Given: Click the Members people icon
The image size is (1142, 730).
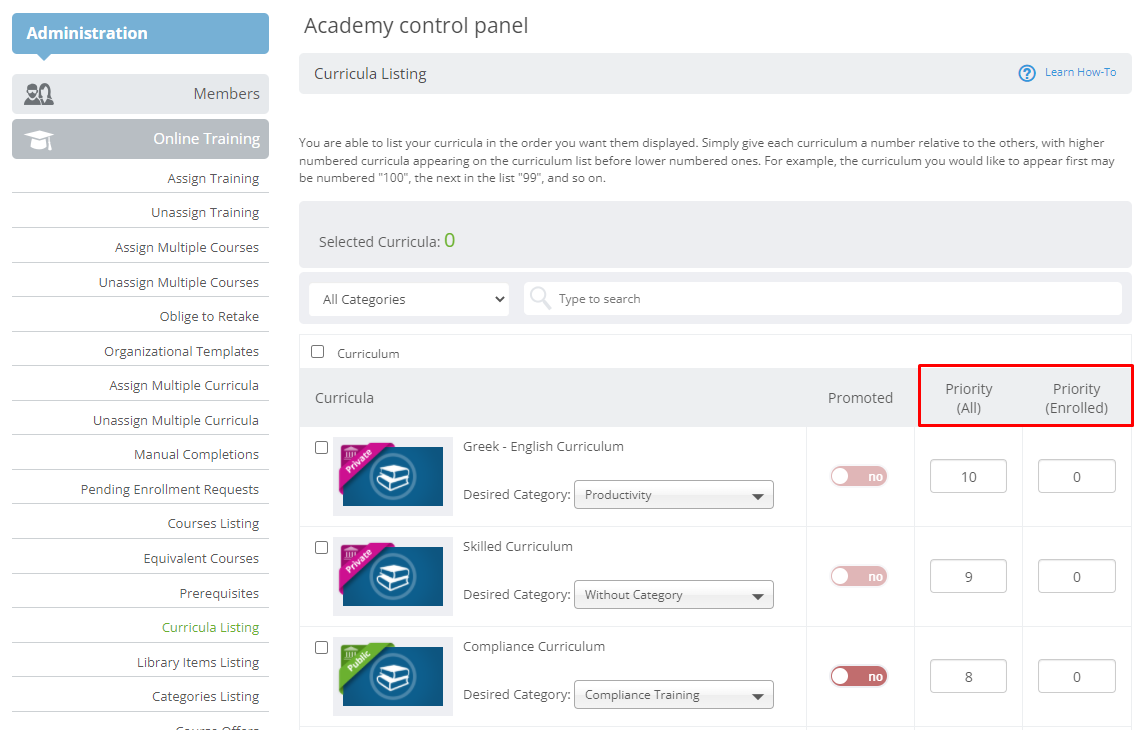Looking at the screenshot, I should (x=39, y=94).
